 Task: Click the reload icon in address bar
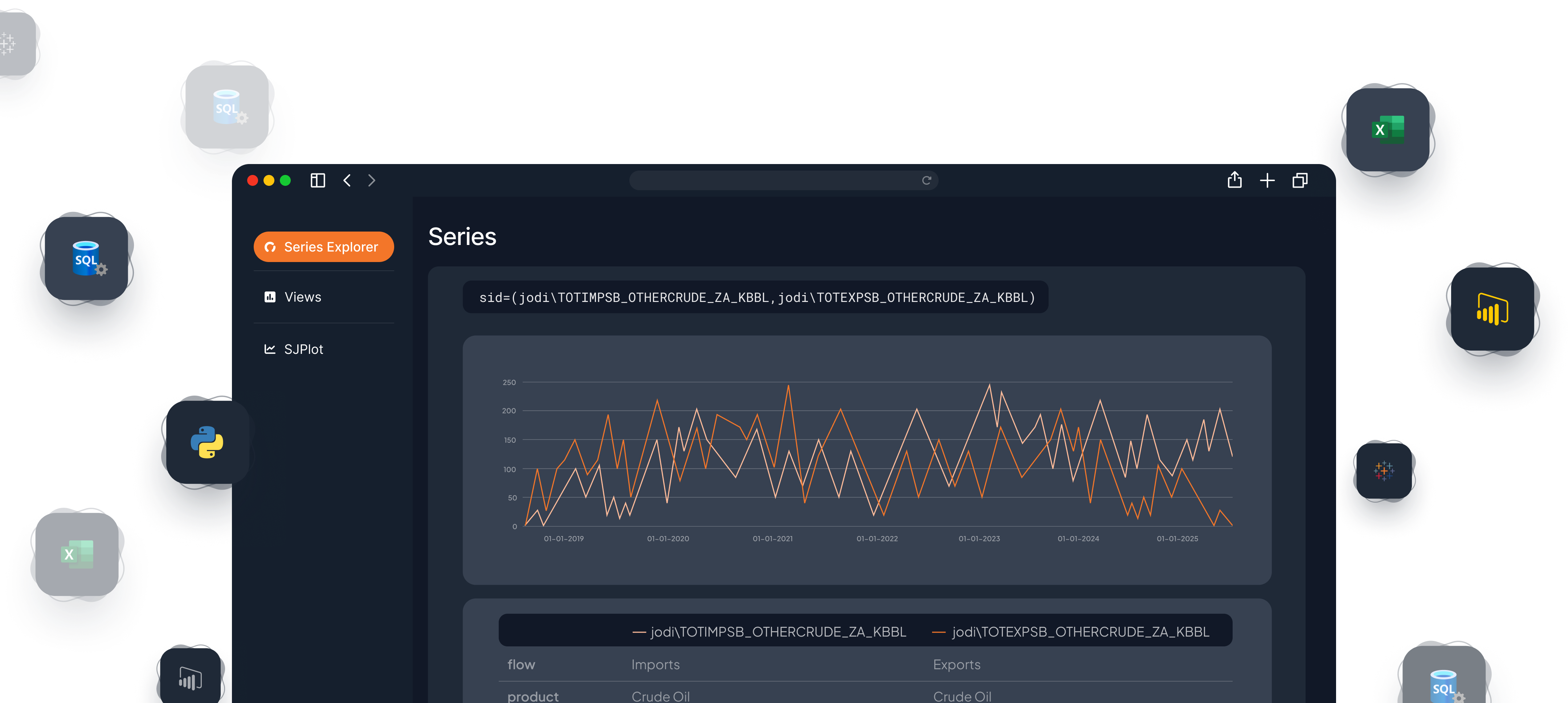(926, 180)
